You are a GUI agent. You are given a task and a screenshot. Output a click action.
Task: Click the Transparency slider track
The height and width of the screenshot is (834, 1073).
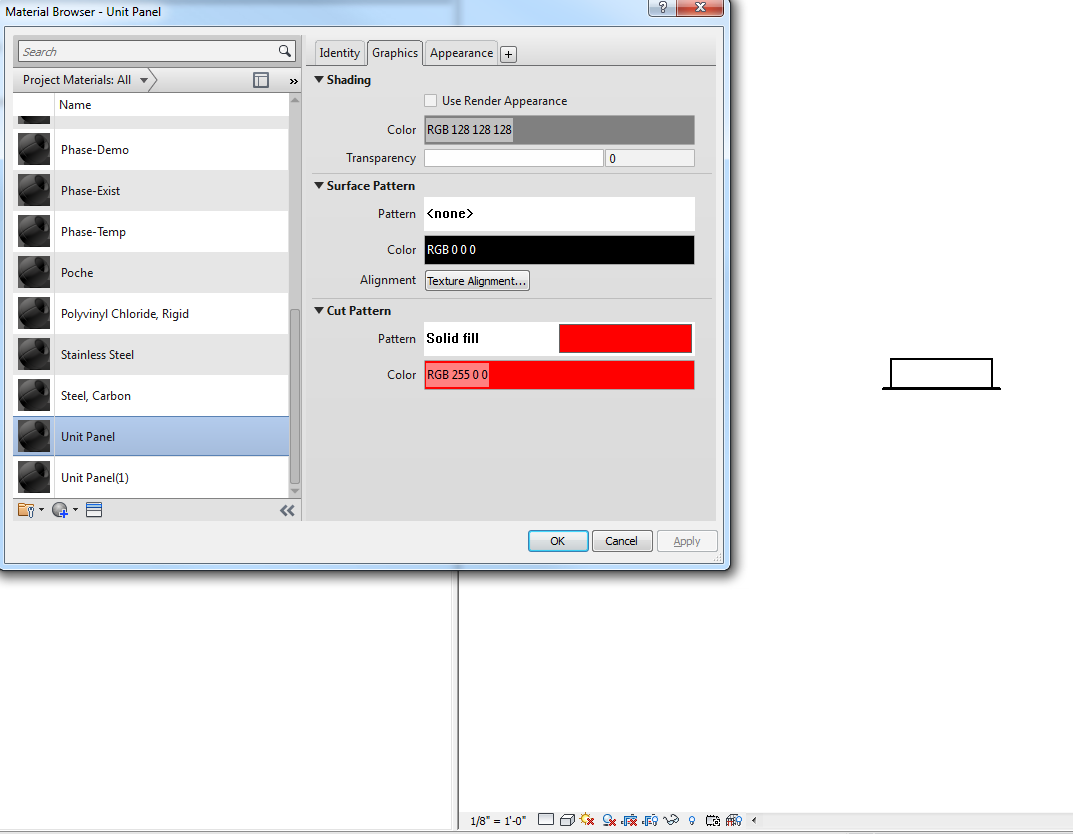coord(513,158)
